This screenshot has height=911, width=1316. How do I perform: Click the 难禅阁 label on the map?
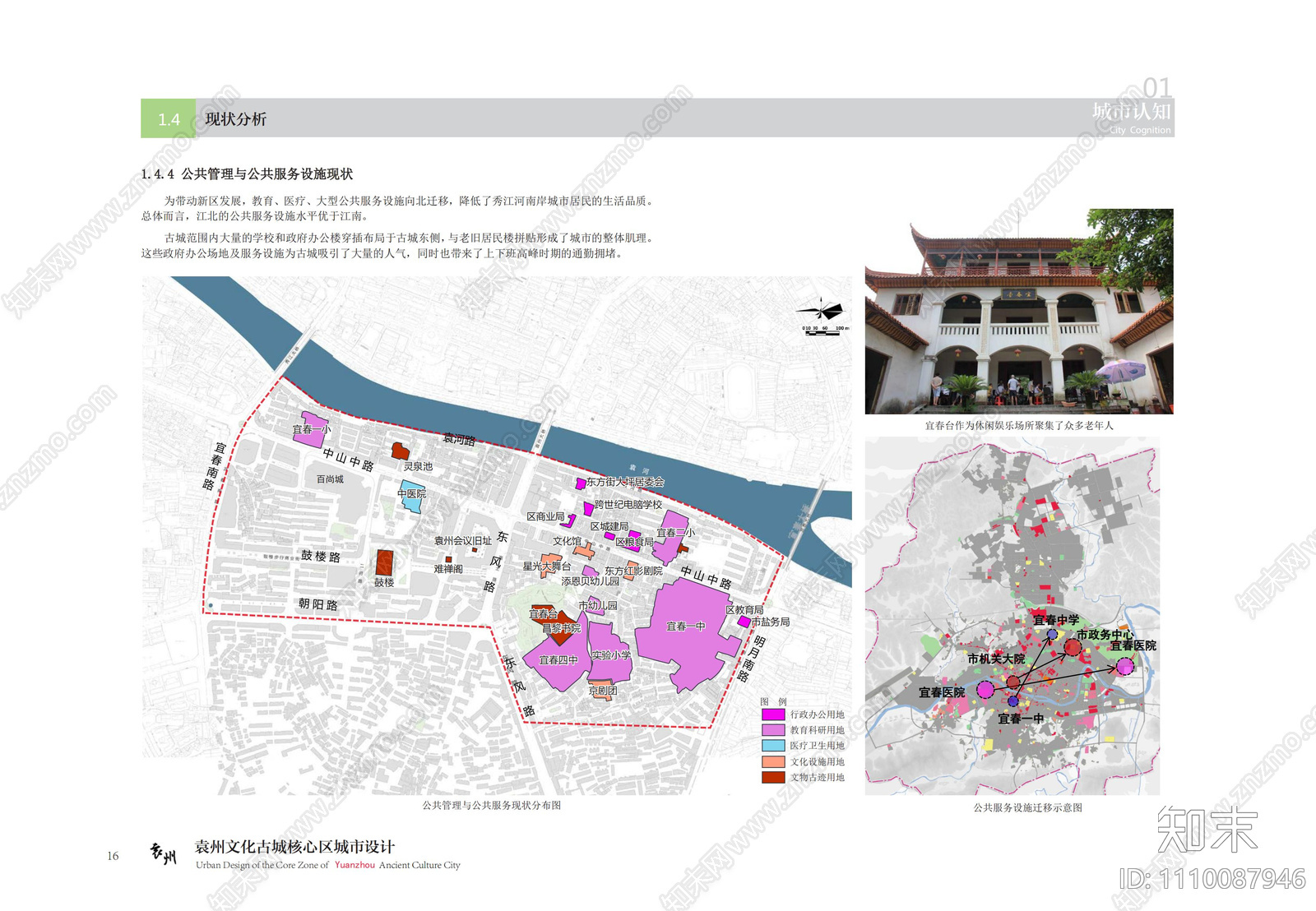tap(448, 568)
